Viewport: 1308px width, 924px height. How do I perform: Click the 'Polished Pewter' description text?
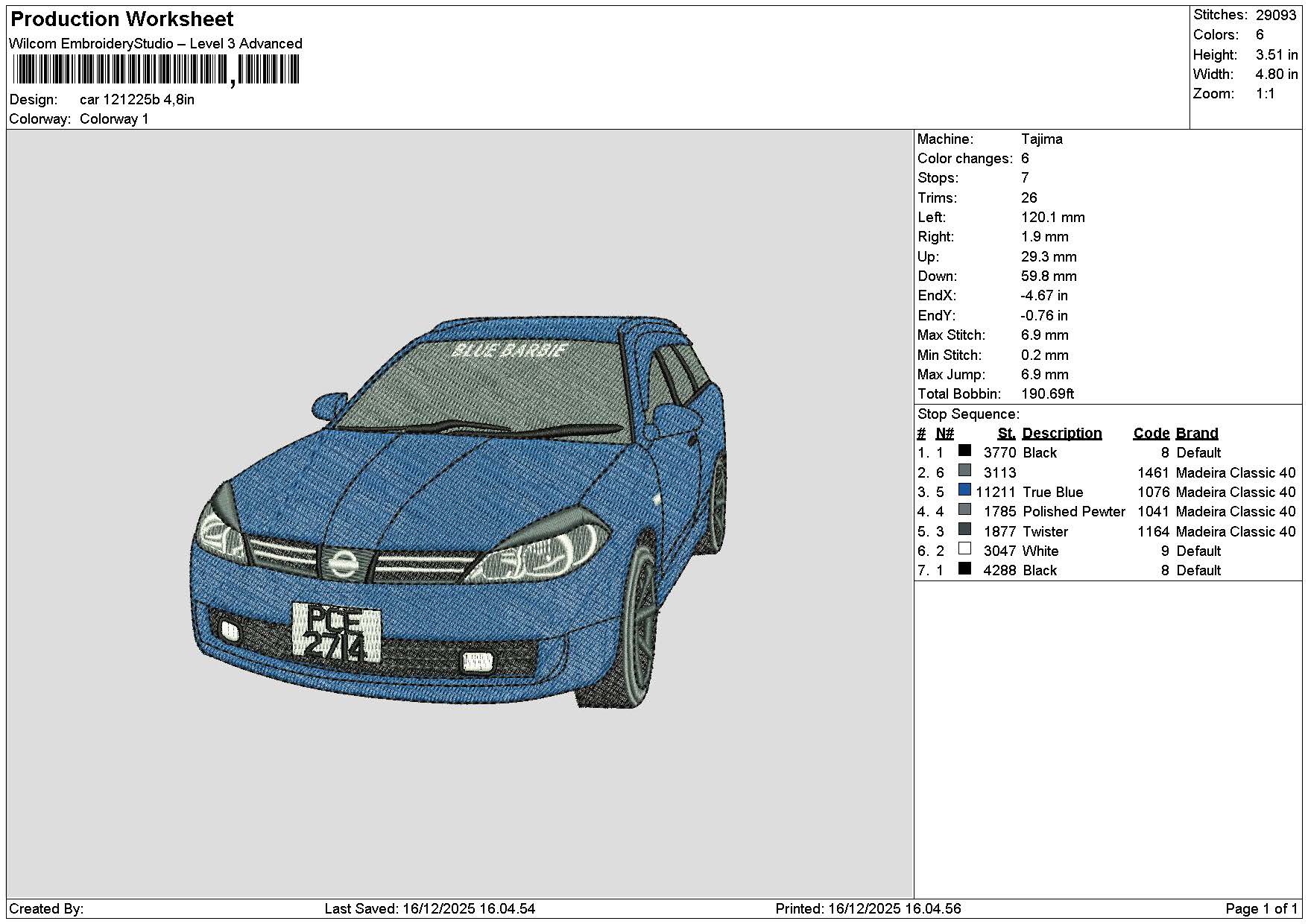click(1074, 511)
